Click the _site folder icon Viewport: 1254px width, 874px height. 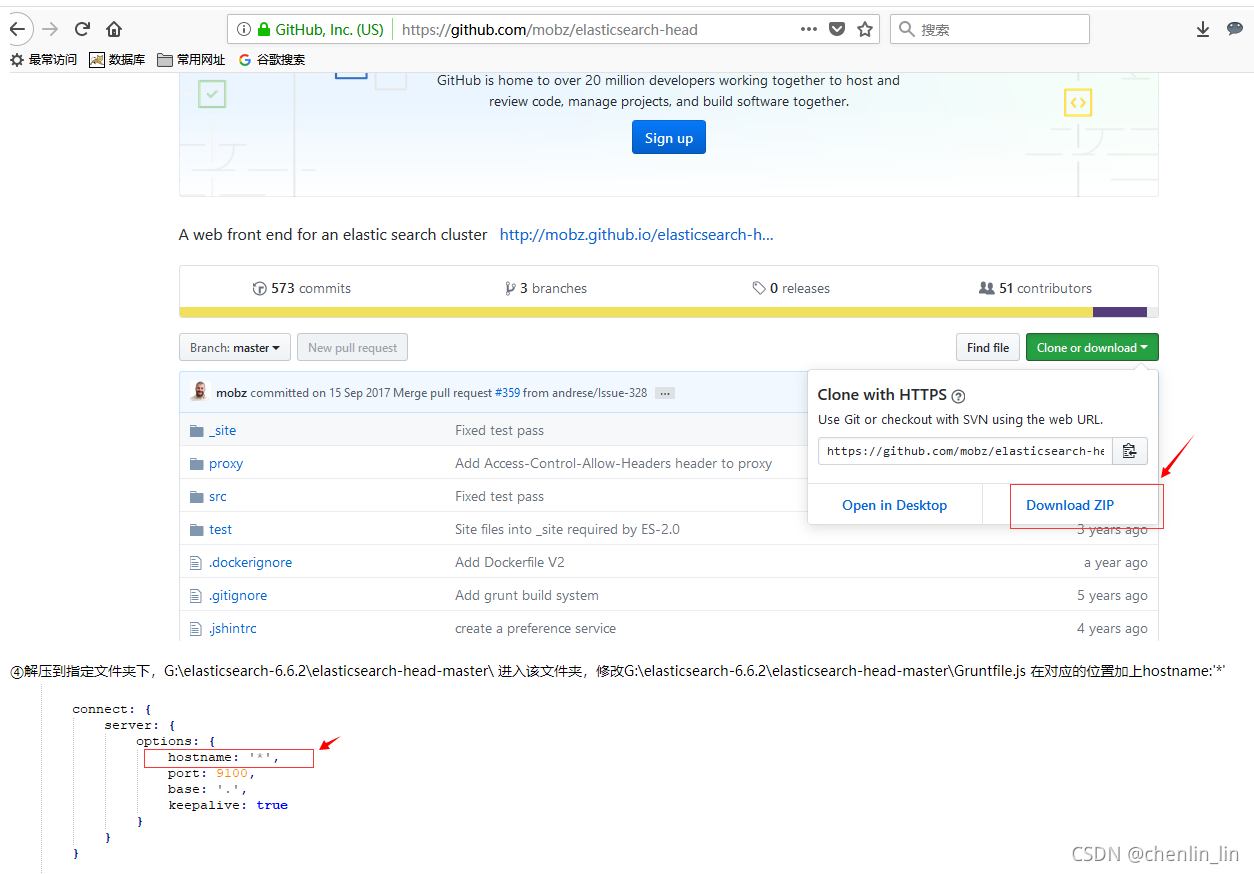(197, 431)
